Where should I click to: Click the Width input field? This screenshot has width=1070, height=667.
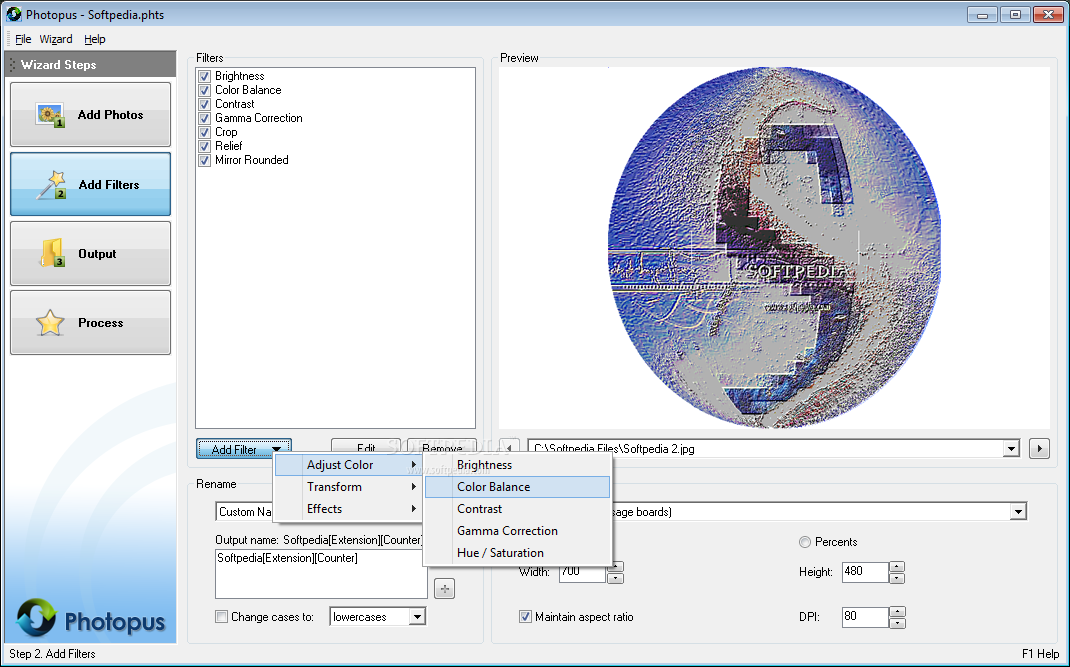pyautogui.click(x=582, y=572)
